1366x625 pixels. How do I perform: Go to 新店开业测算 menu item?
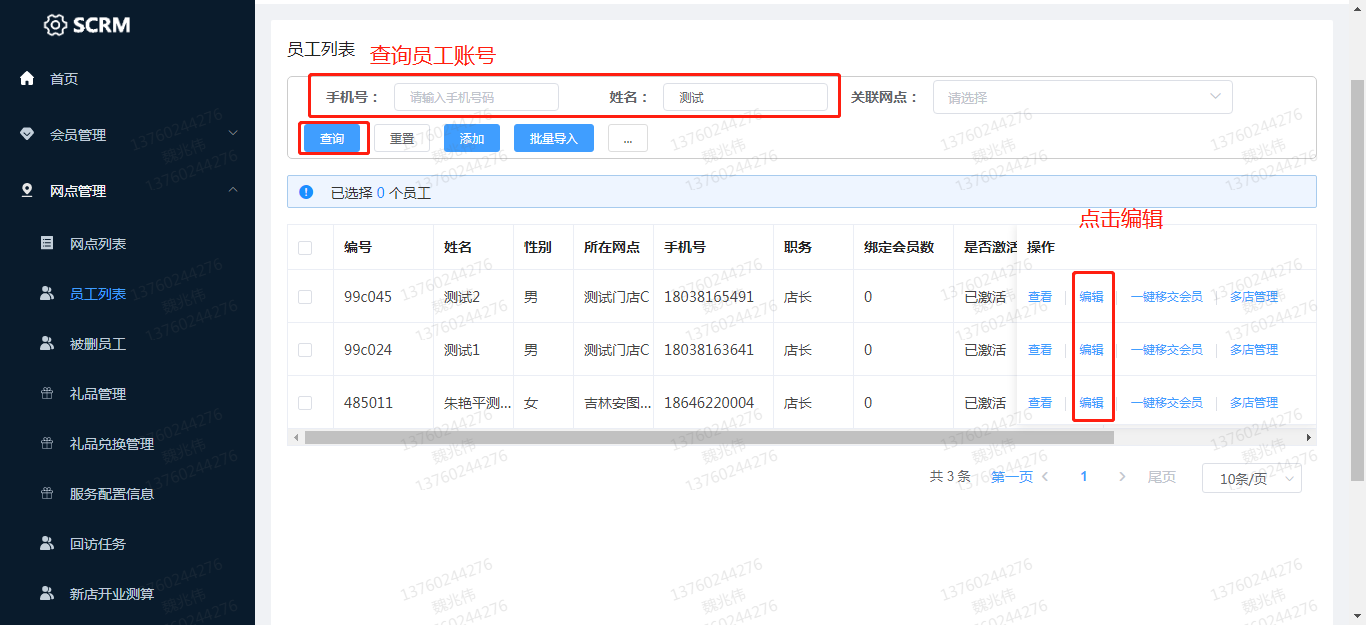point(111,593)
